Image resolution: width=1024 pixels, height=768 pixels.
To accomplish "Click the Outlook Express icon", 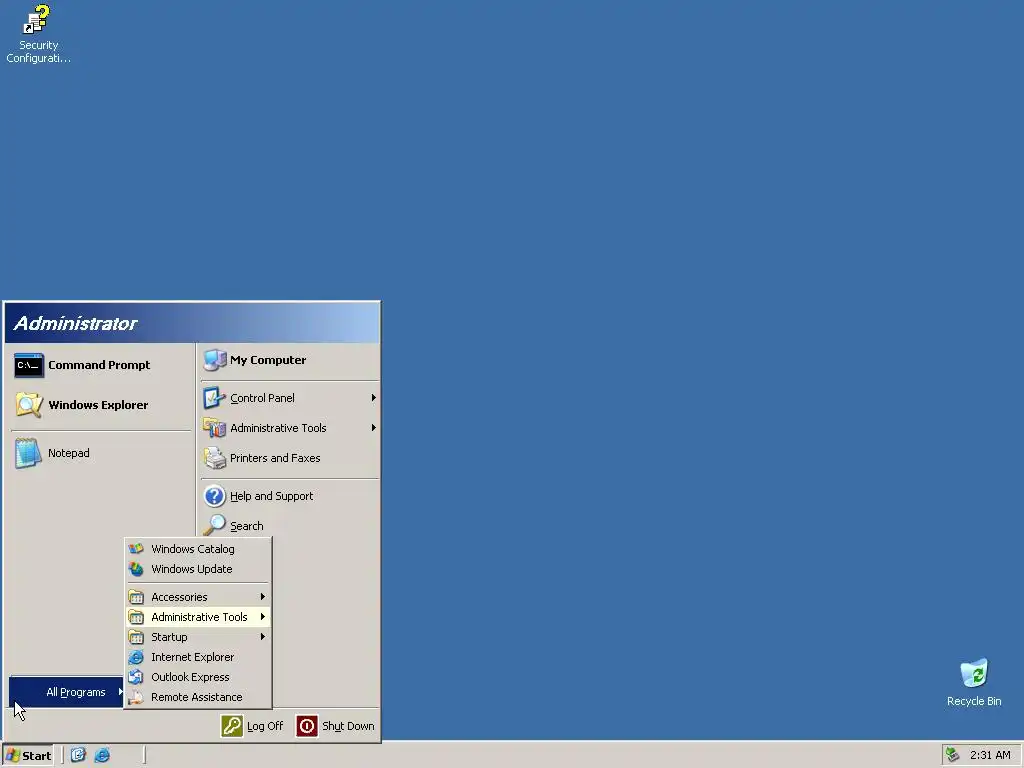I will 136,677.
